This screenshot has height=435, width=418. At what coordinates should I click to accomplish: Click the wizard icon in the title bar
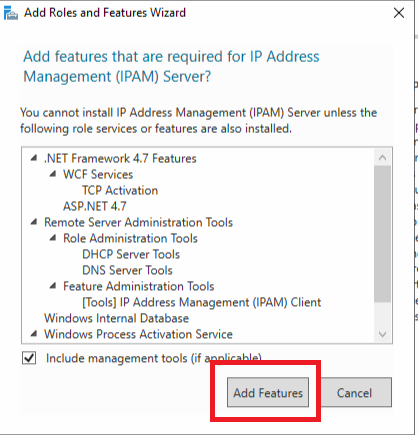[11, 13]
